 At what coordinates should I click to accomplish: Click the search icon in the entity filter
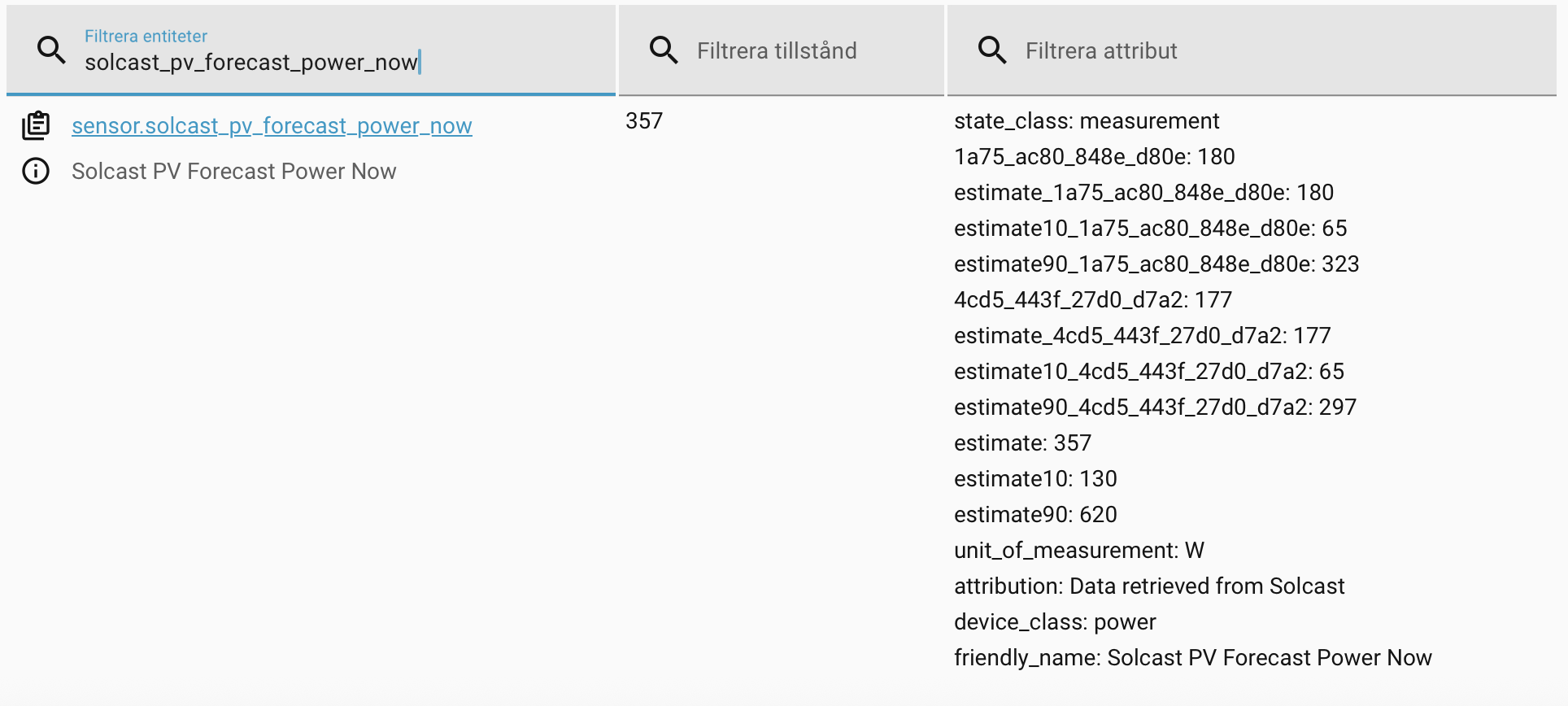(51, 50)
